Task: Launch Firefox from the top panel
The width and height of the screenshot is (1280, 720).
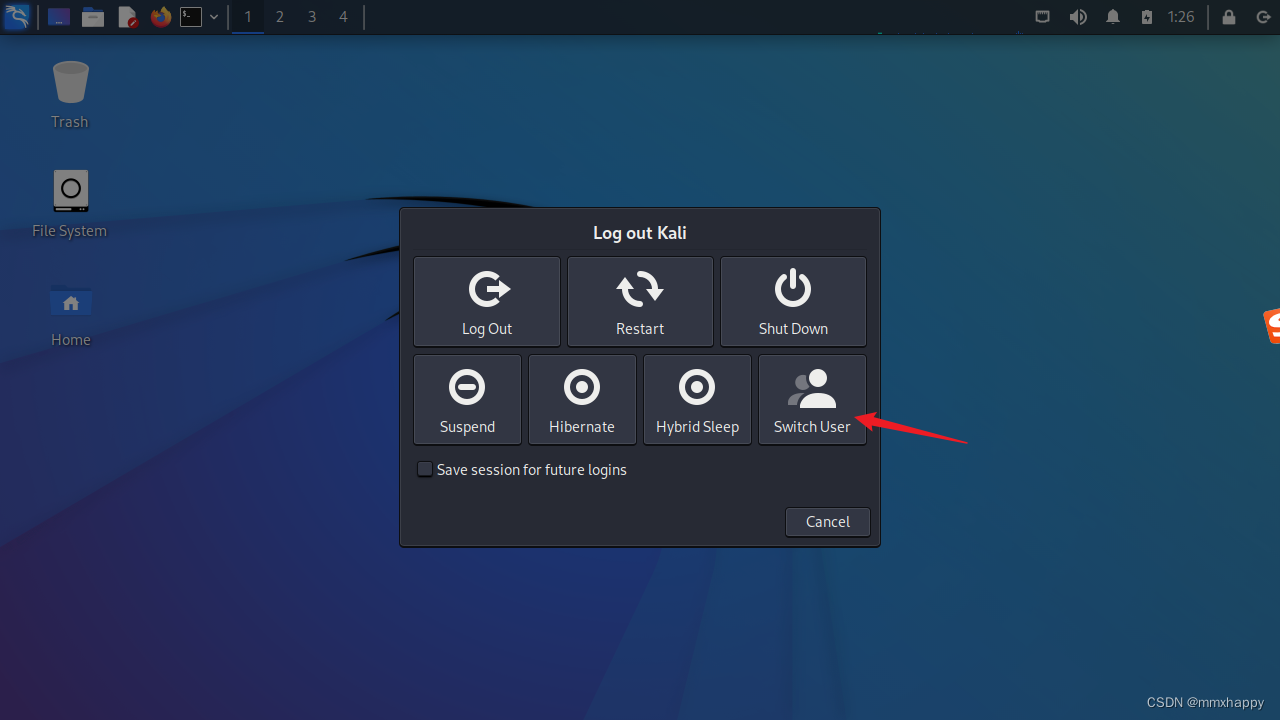Action: click(x=160, y=17)
